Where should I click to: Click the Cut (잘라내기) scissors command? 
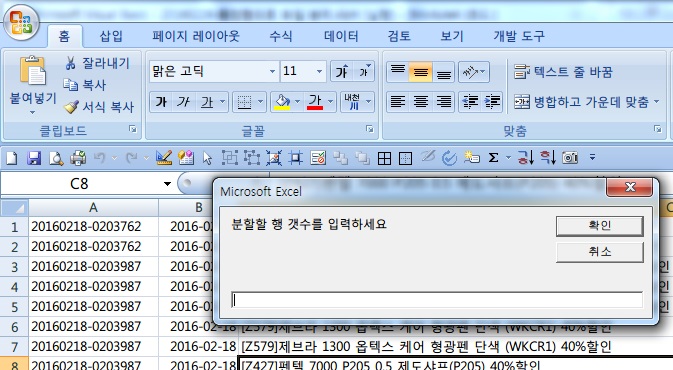(97, 64)
